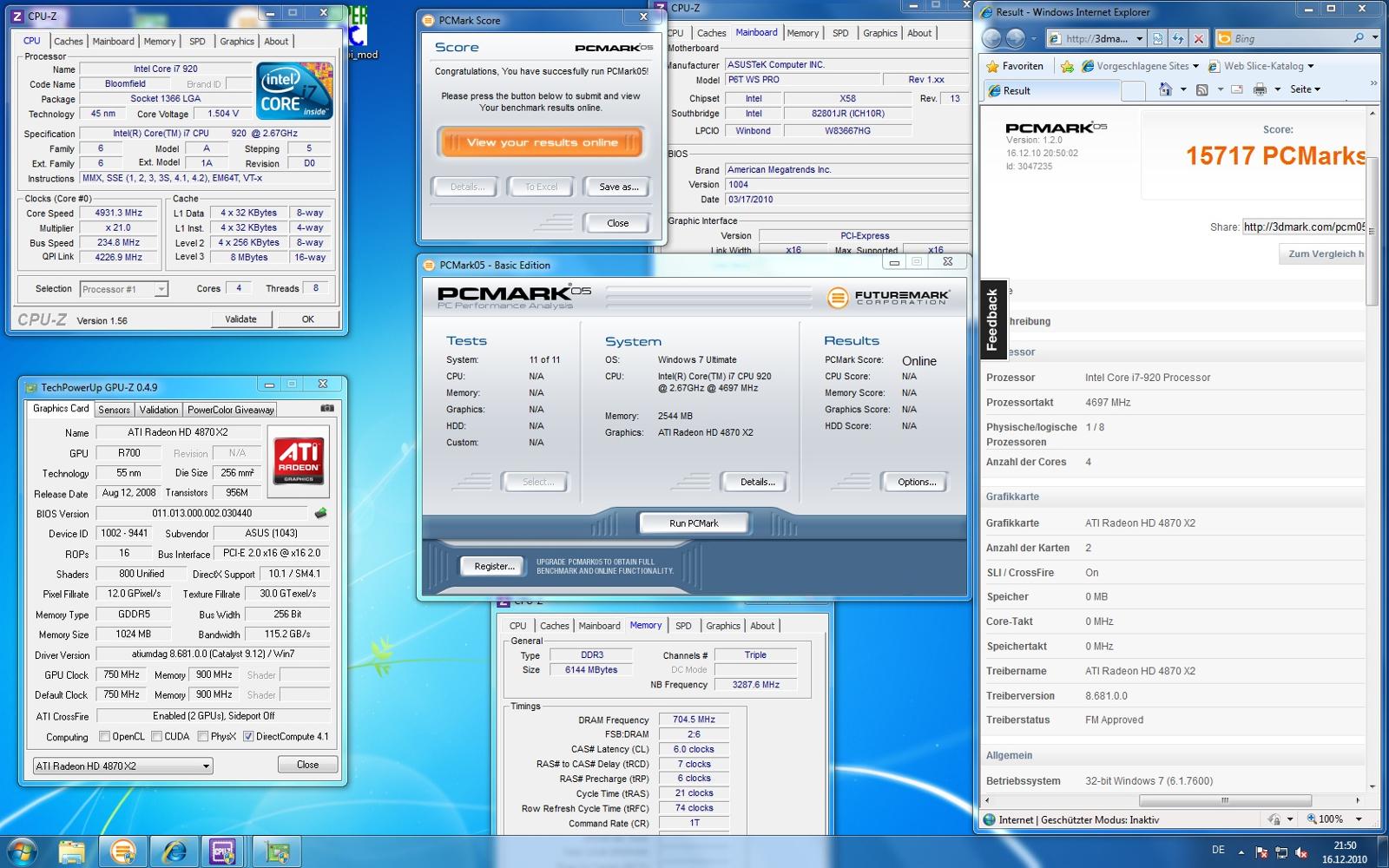Open IE zoom level dropdown arrow
The image size is (1389, 868).
coord(1359,819)
